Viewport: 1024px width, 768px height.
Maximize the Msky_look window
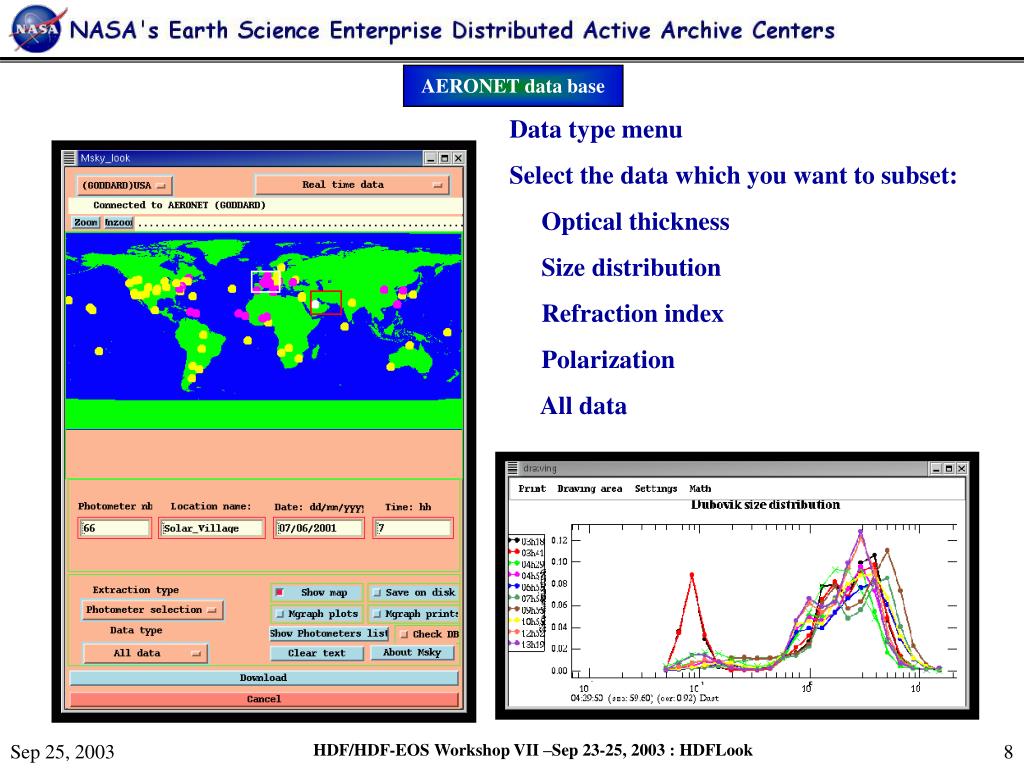445,158
